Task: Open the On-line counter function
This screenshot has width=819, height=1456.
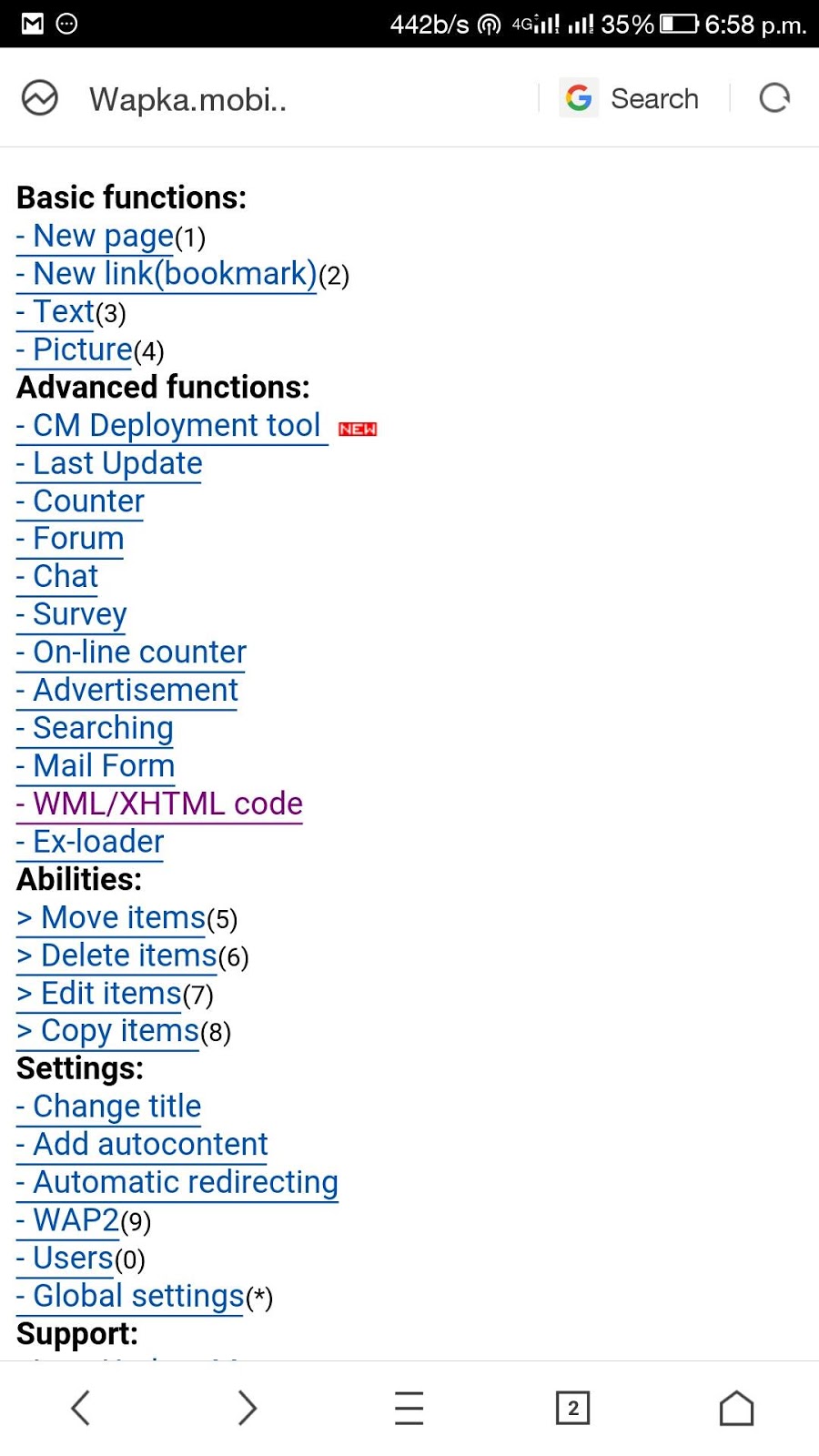Action: tap(129, 652)
